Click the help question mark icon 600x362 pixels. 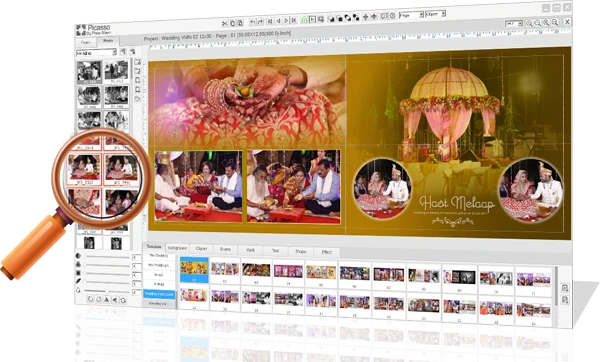[x=392, y=16]
